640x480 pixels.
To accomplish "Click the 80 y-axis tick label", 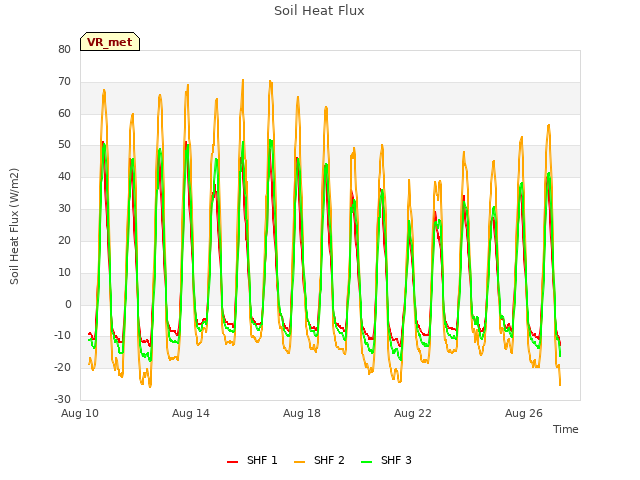I will point(64,49).
